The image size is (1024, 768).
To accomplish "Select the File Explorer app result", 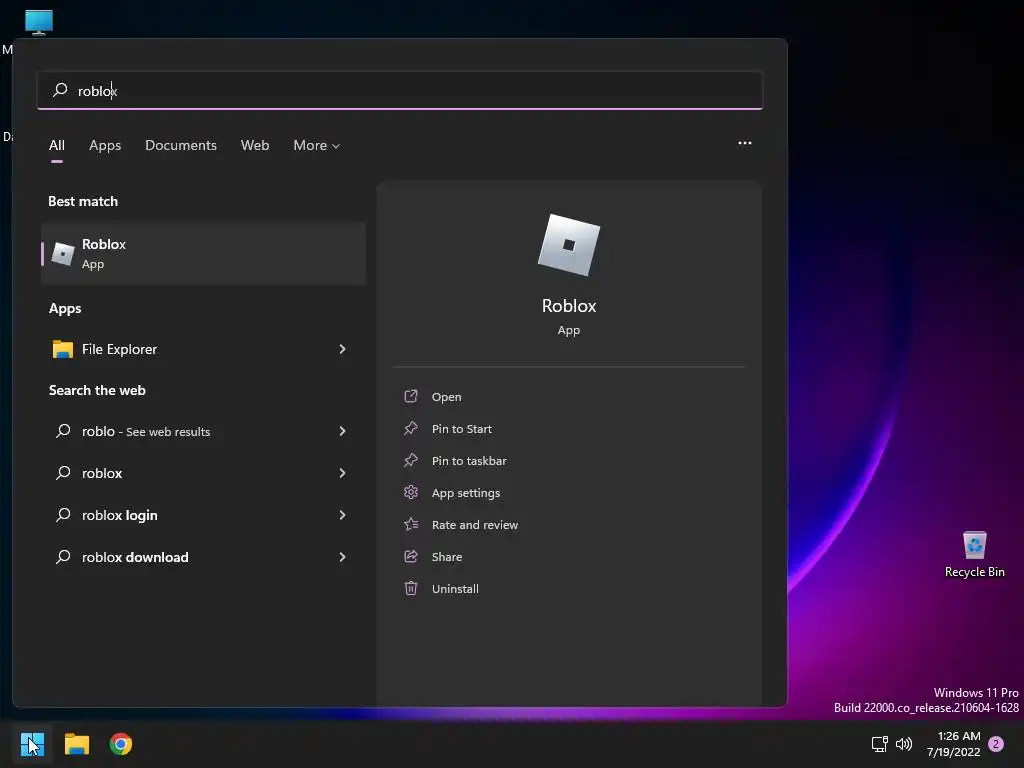I will (x=203, y=349).
